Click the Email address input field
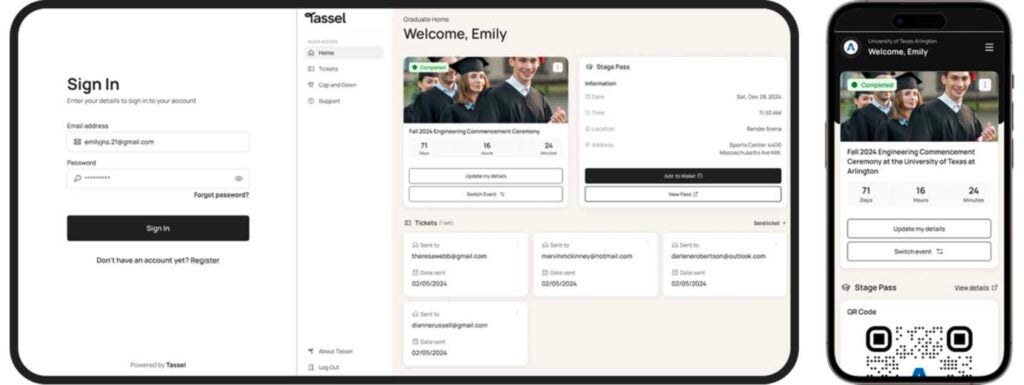 158,142
